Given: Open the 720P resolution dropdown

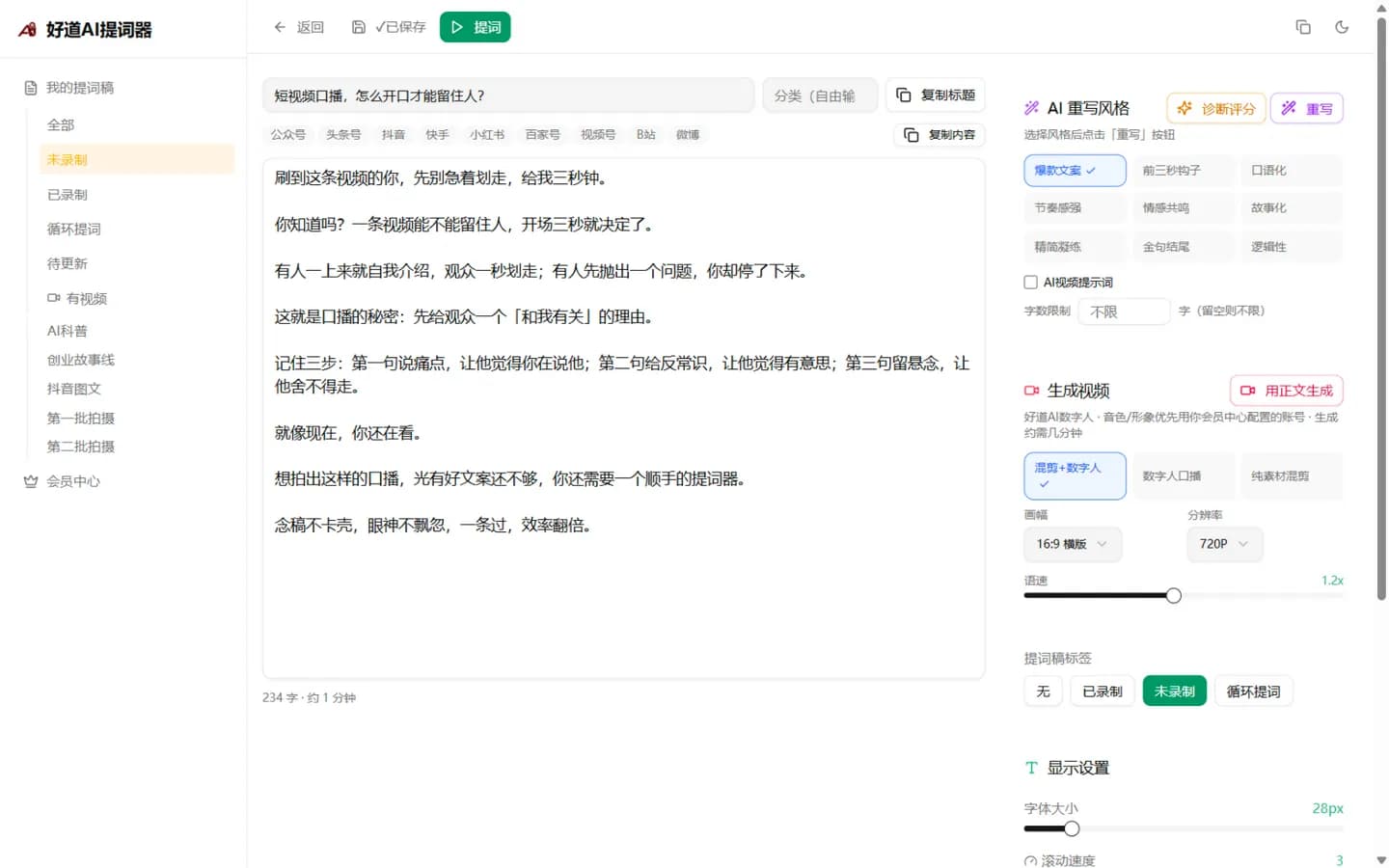Looking at the screenshot, I should pyautogui.click(x=1225, y=544).
